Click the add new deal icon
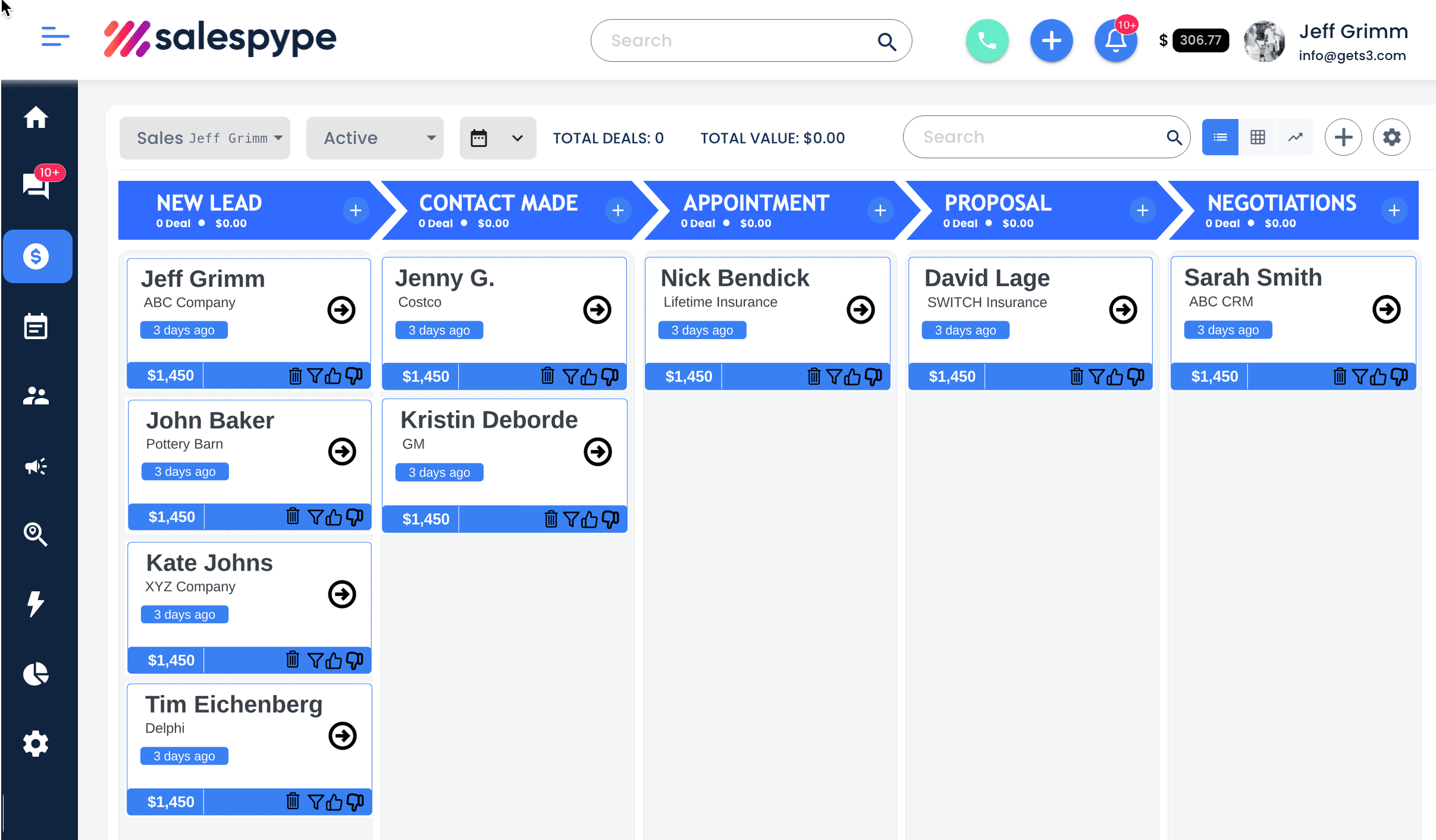The height and width of the screenshot is (840, 1436). coord(1343,137)
